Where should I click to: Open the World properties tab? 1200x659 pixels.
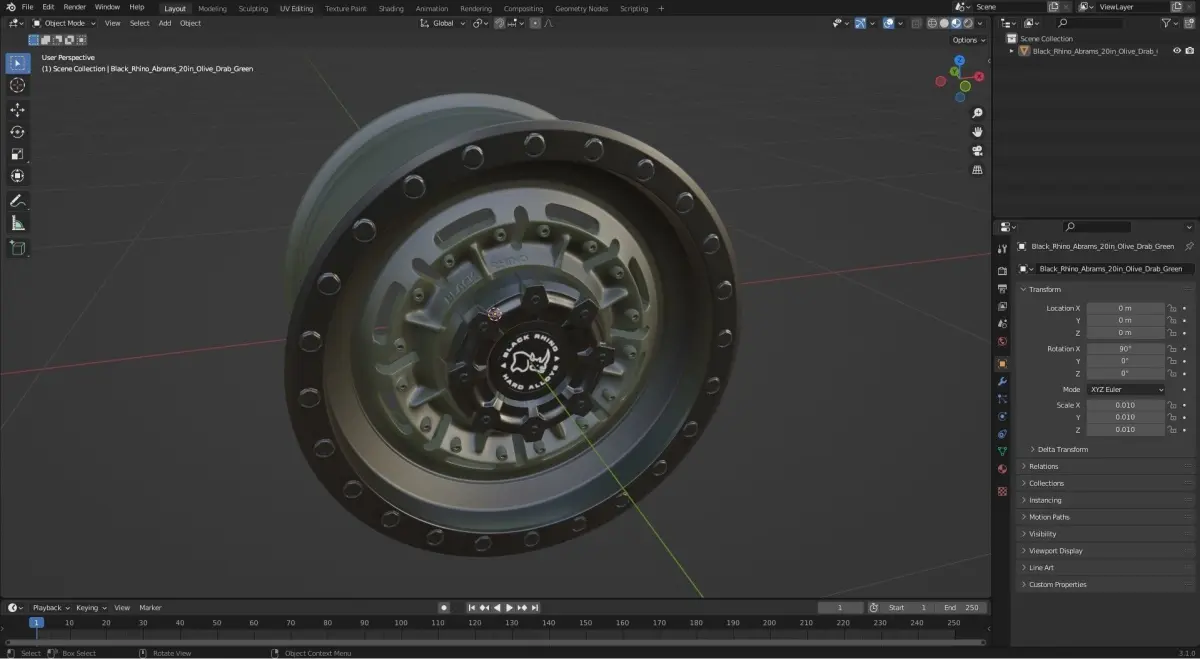click(x=1002, y=341)
